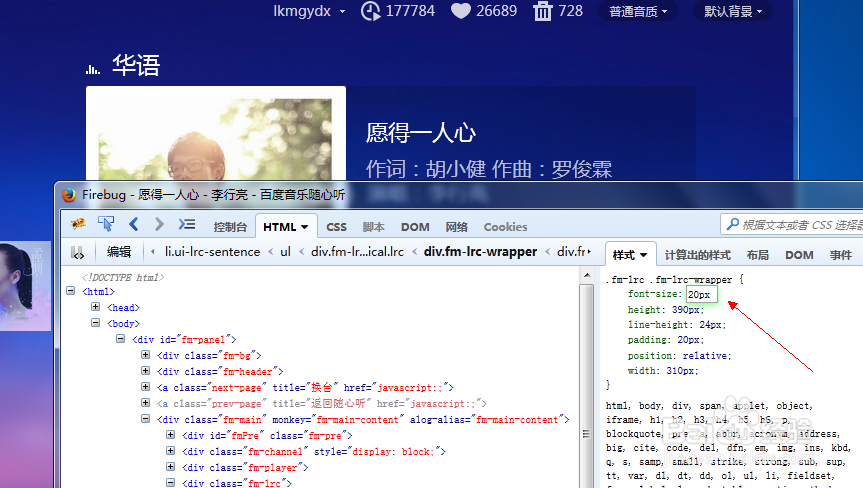The width and height of the screenshot is (863, 488).
Task: Open the 事件 side tab
Action: pos(840,255)
